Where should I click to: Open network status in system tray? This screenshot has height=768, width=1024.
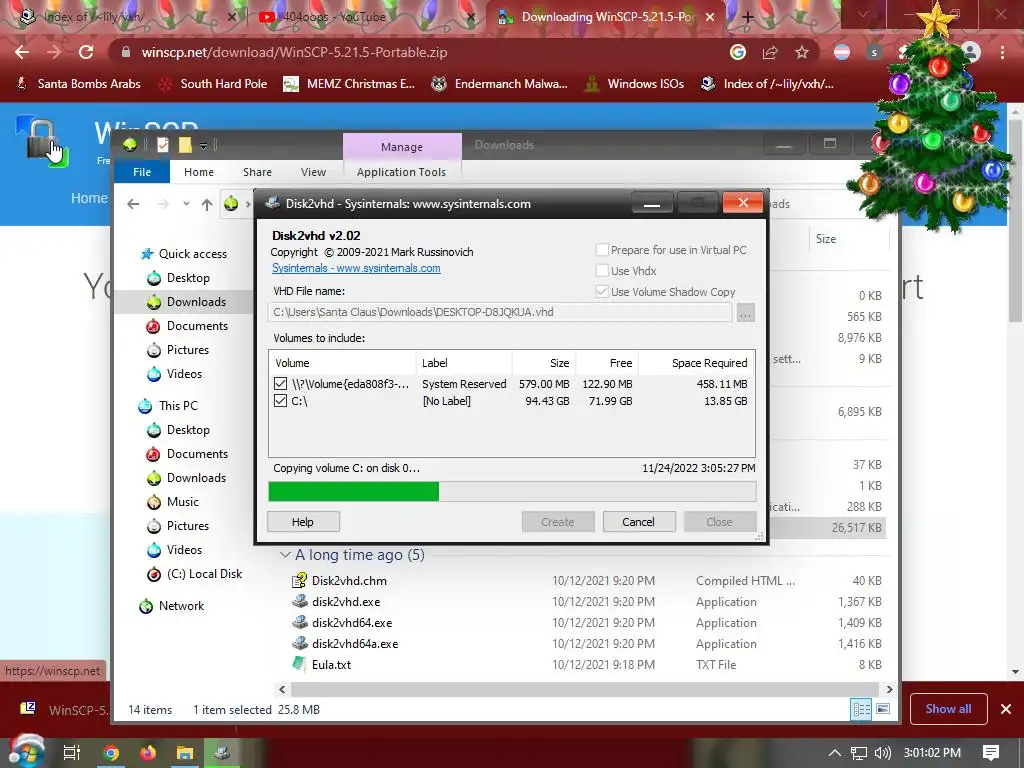click(859, 753)
